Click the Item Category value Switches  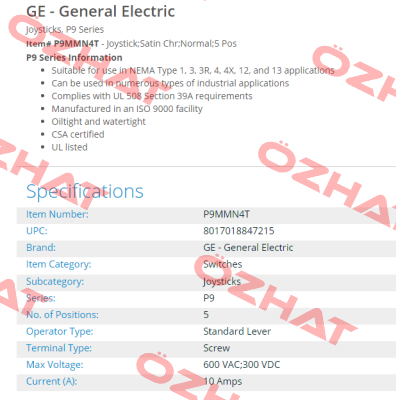[223, 264]
